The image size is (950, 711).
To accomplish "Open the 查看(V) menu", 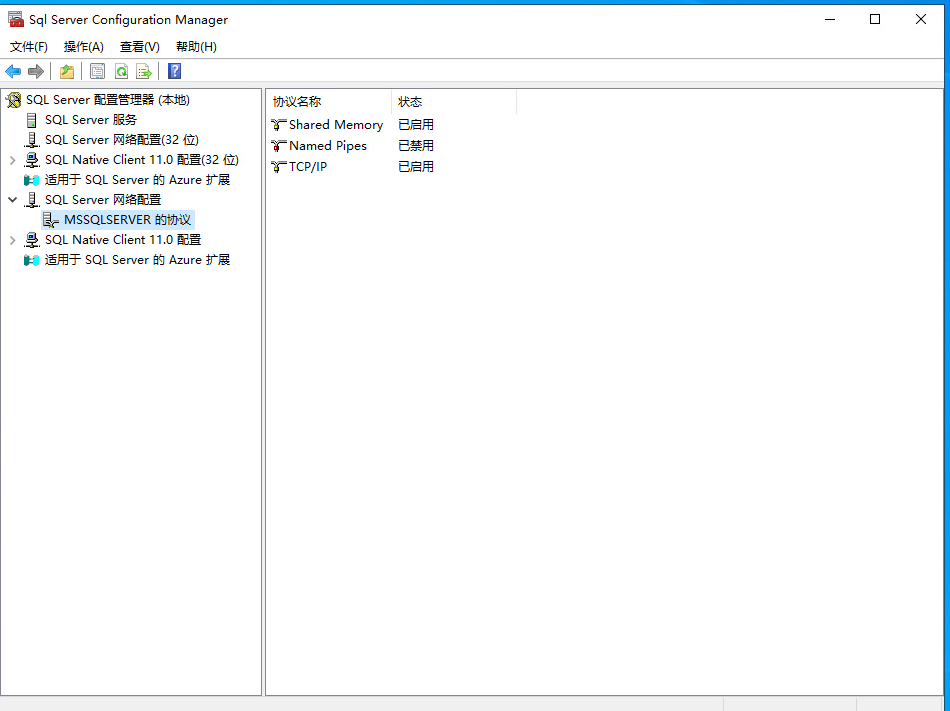I will [140, 47].
